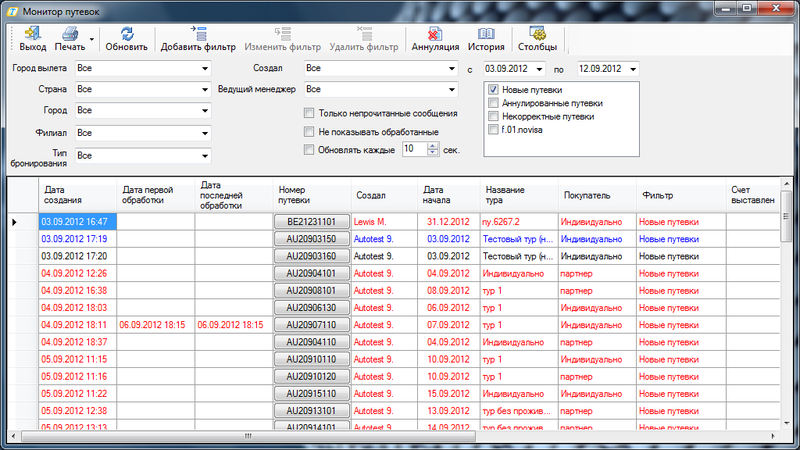
Task: Click the Печать (Print) printer icon
Action: pos(69,34)
